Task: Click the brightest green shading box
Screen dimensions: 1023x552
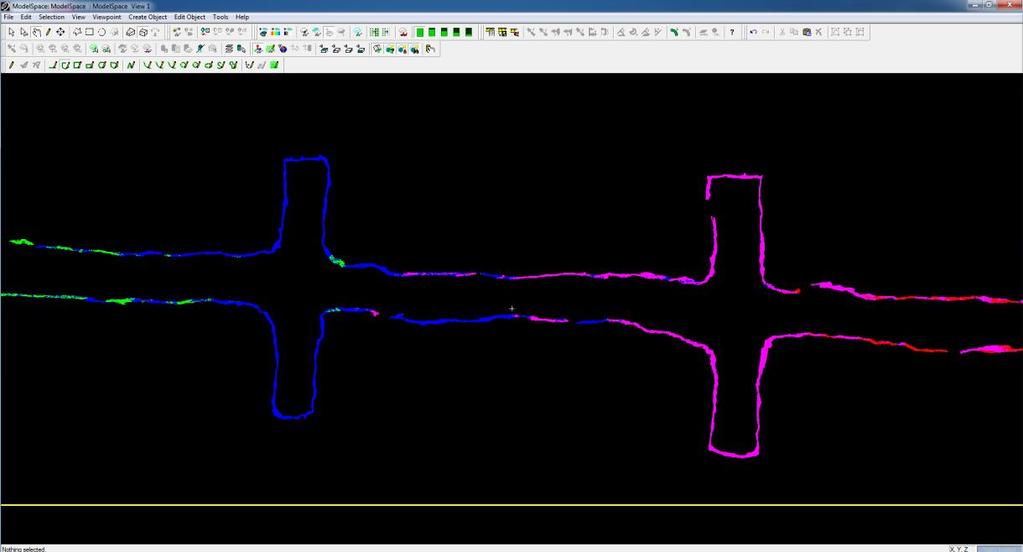Action: (x=420, y=32)
